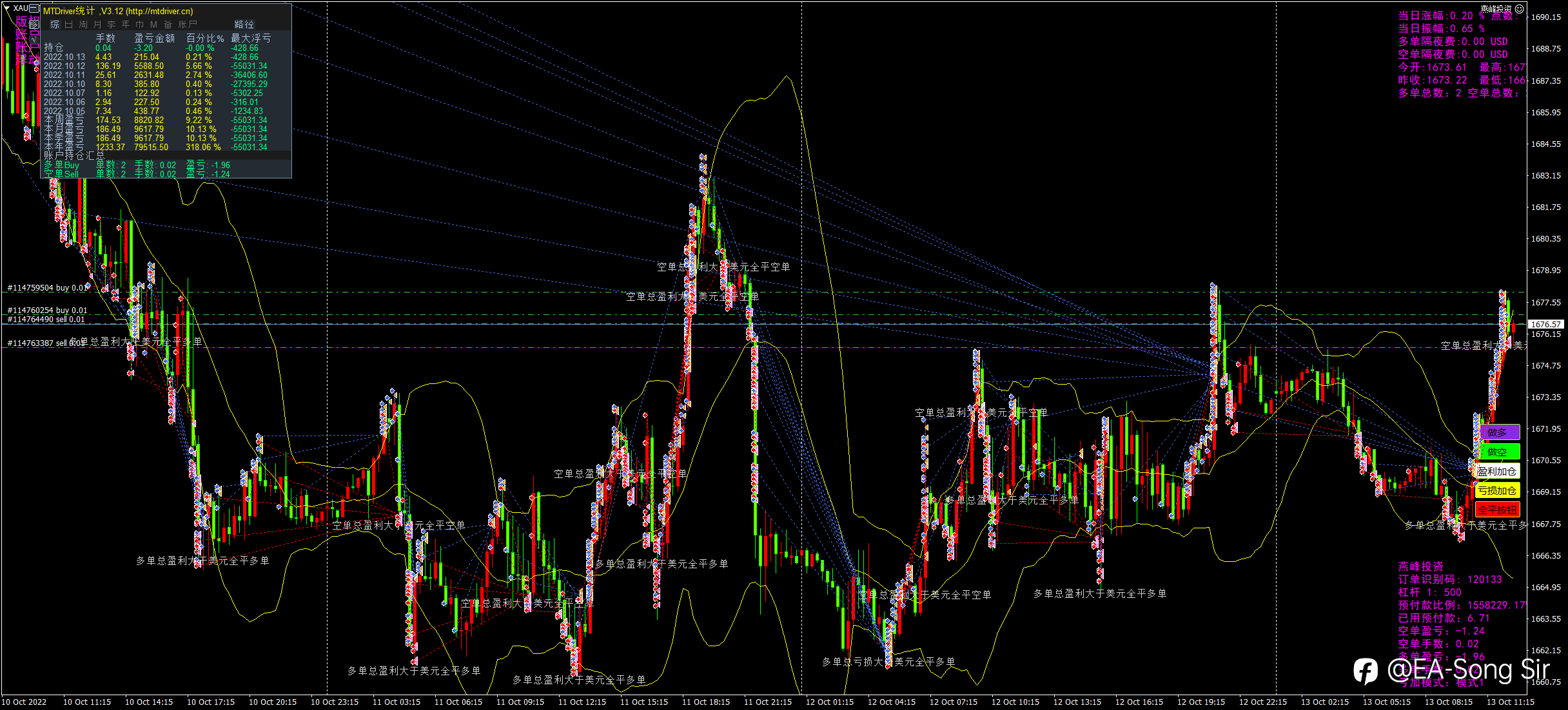This screenshot has width=1568, height=710.
Task: Click the 最大浮亏 column header
Action: click(251, 39)
